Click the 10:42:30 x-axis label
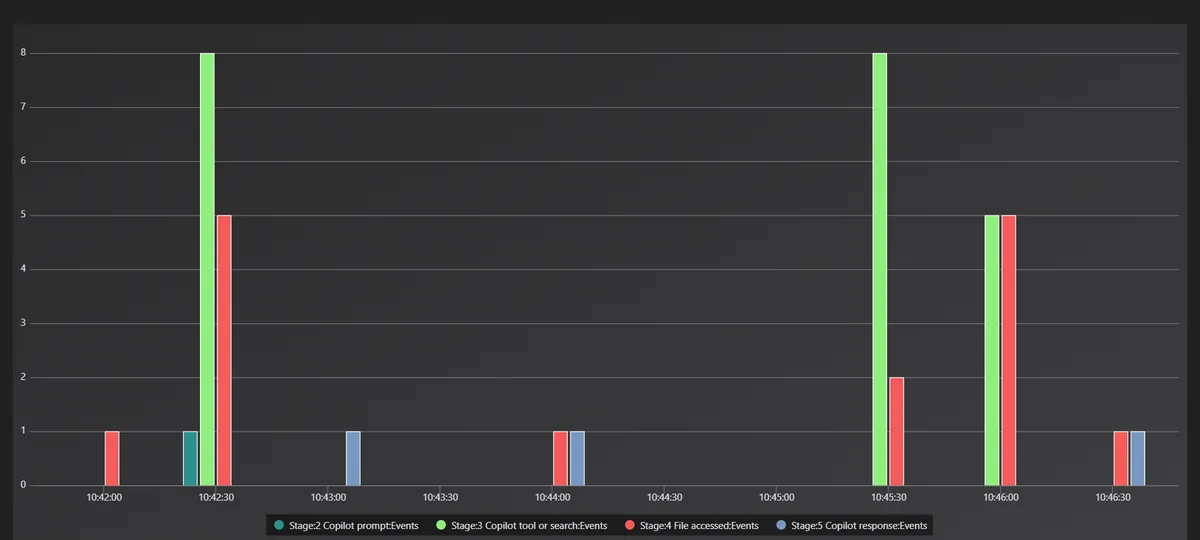 pyautogui.click(x=216, y=497)
